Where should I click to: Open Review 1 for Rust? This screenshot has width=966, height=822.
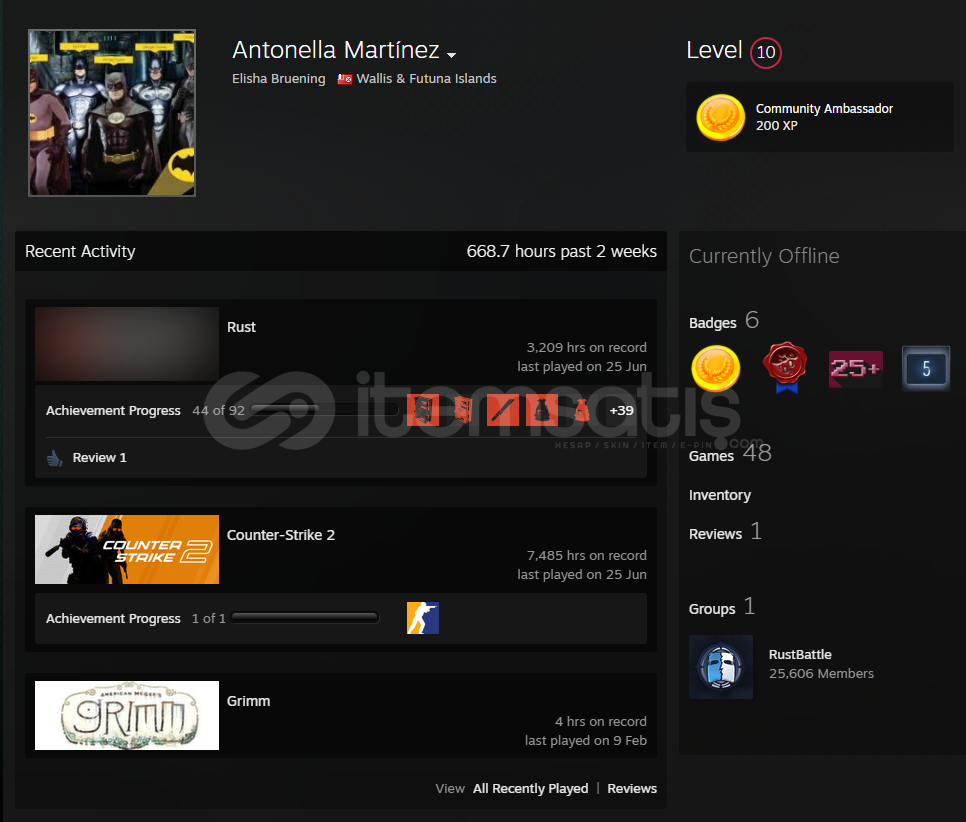99,458
